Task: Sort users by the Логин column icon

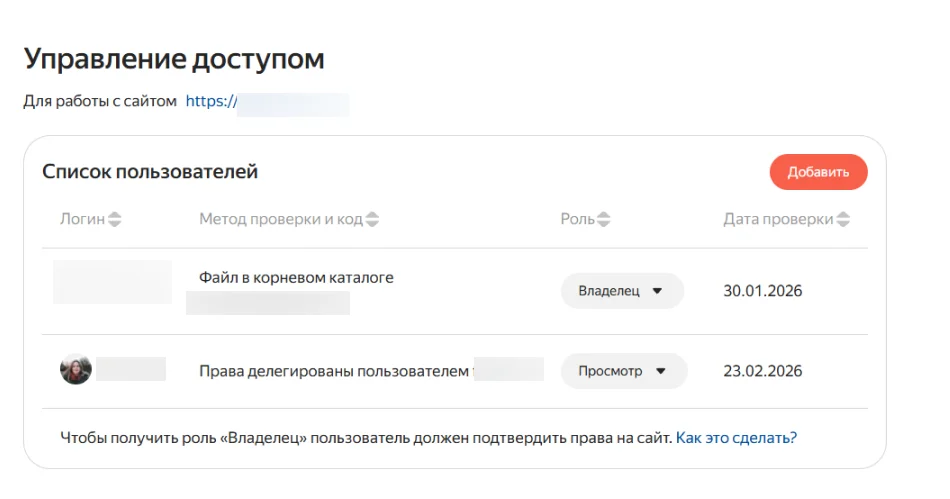Action: tap(115, 220)
